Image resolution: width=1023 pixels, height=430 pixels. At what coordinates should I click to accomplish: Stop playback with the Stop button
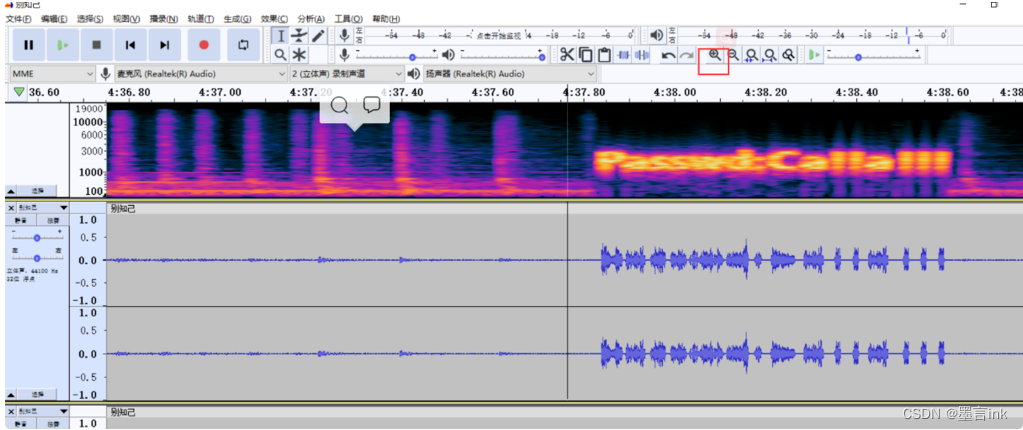(97, 45)
